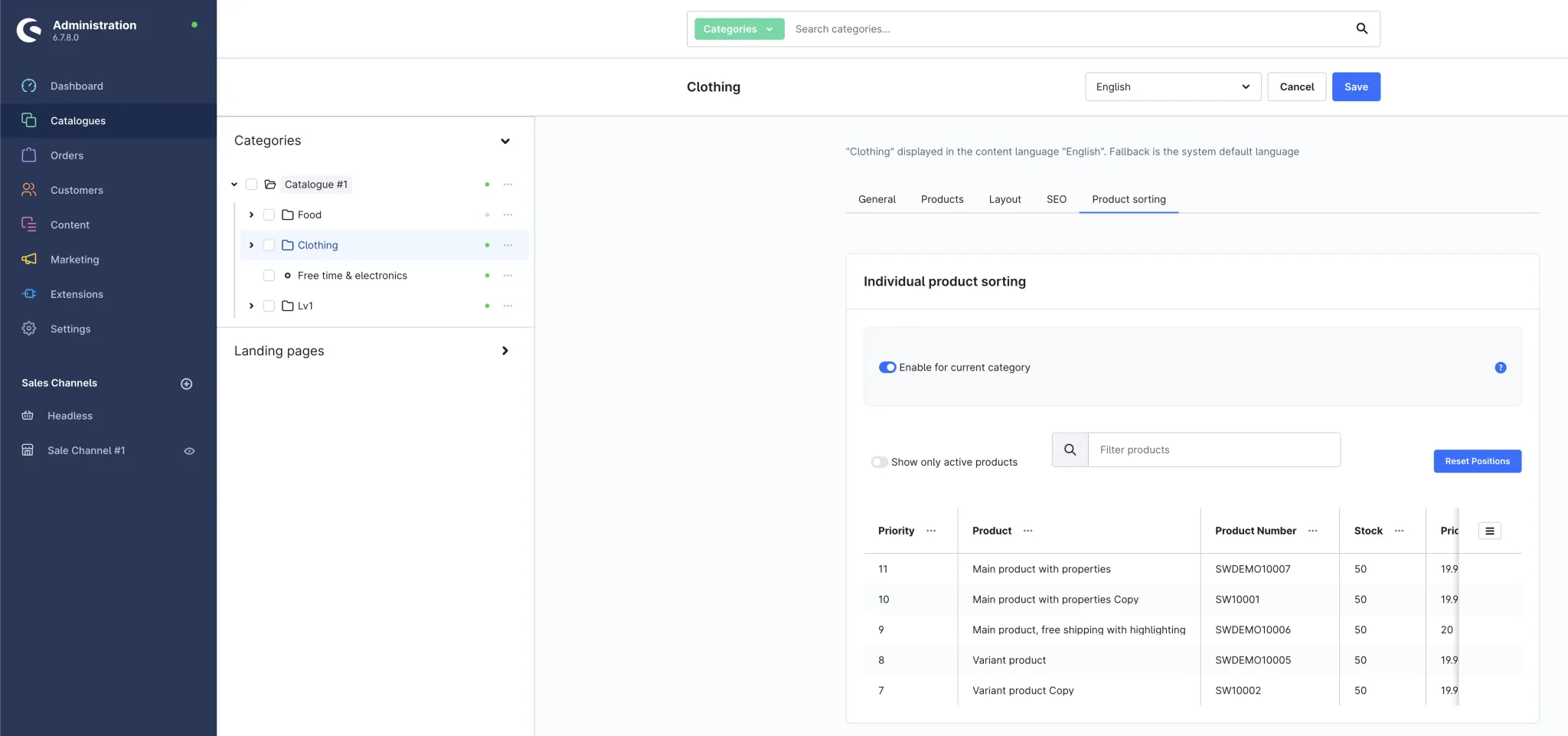This screenshot has height=736, width=1568.
Task: Switch to the SEO tab
Action: (1056, 199)
